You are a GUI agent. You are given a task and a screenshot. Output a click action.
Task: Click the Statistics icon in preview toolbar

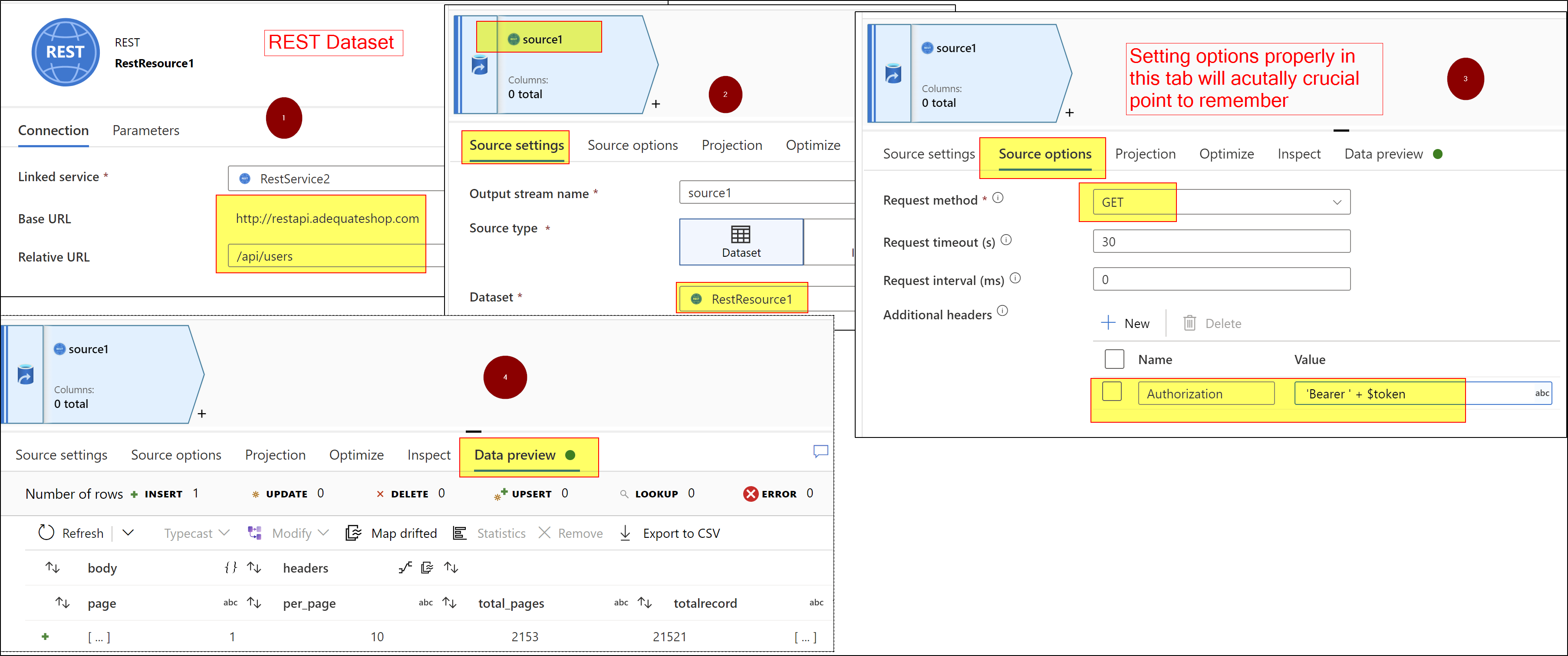click(x=460, y=533)
